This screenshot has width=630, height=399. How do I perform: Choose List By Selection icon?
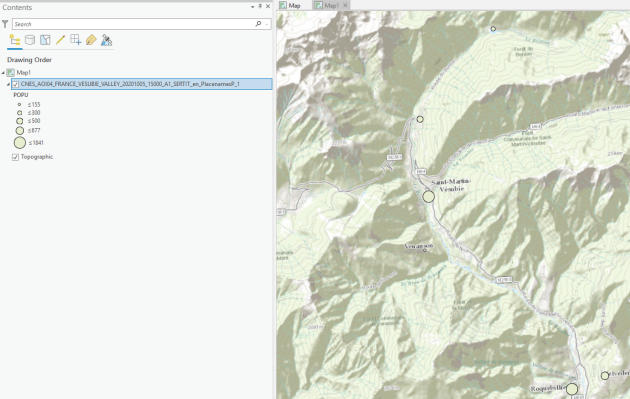(x=45, y=40)
